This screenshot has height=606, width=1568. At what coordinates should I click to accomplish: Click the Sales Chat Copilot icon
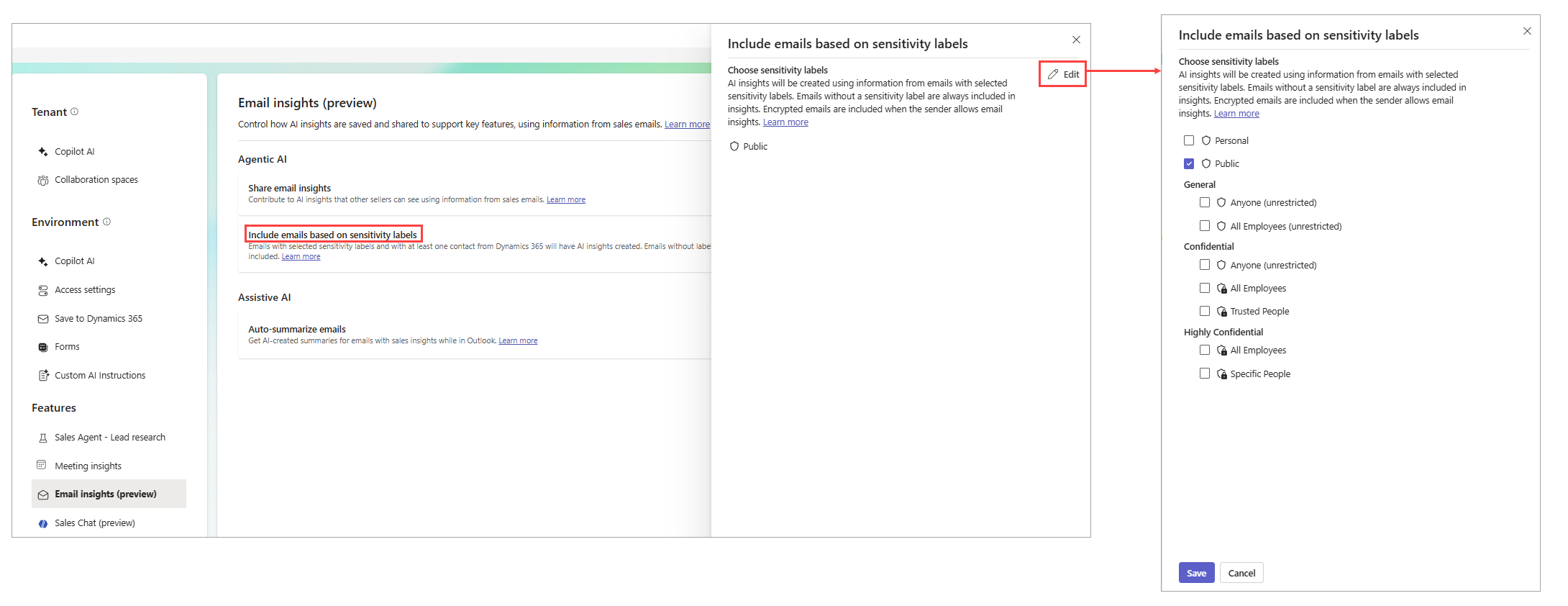(x=43, y=524)
